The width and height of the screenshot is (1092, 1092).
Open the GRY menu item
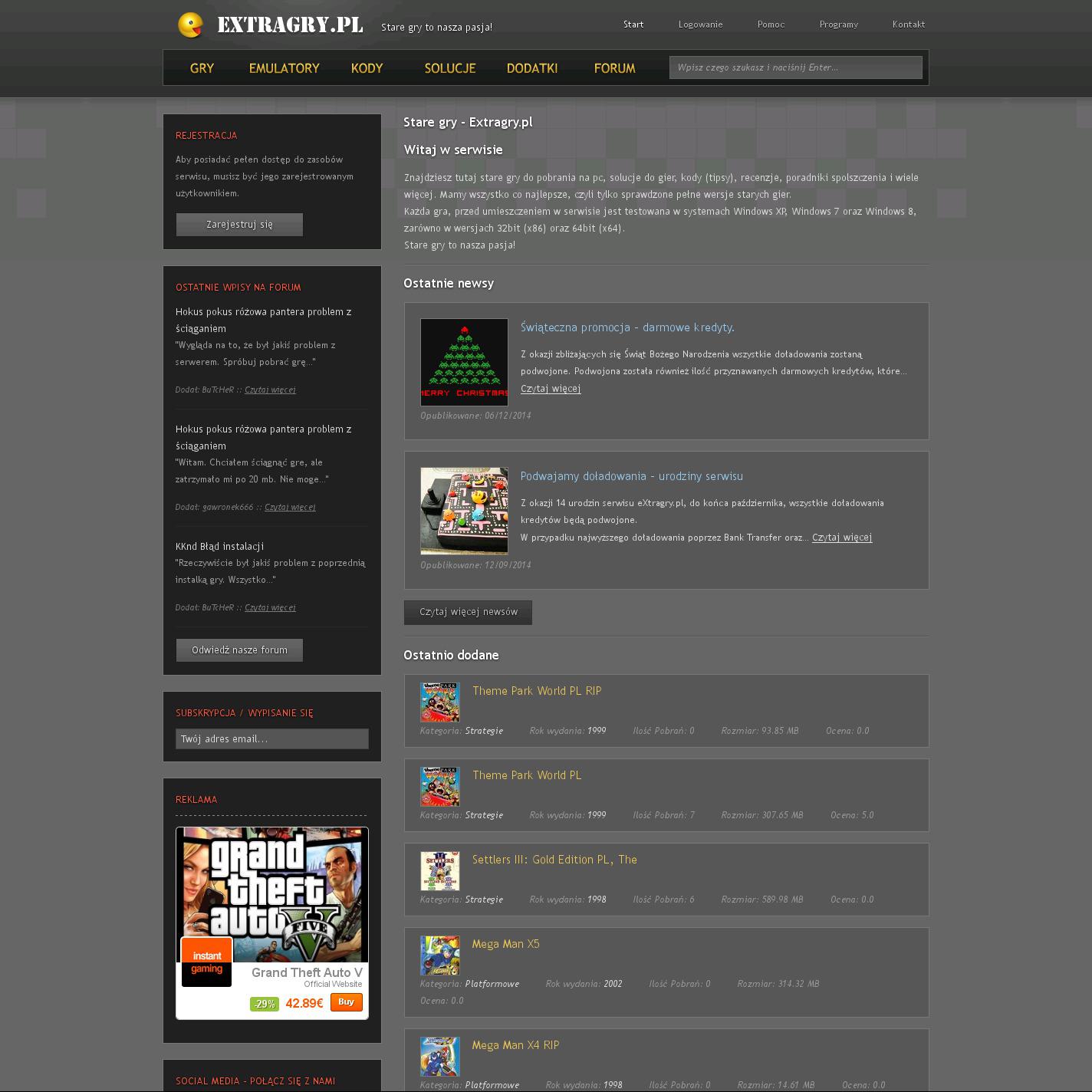pos(202,68)
